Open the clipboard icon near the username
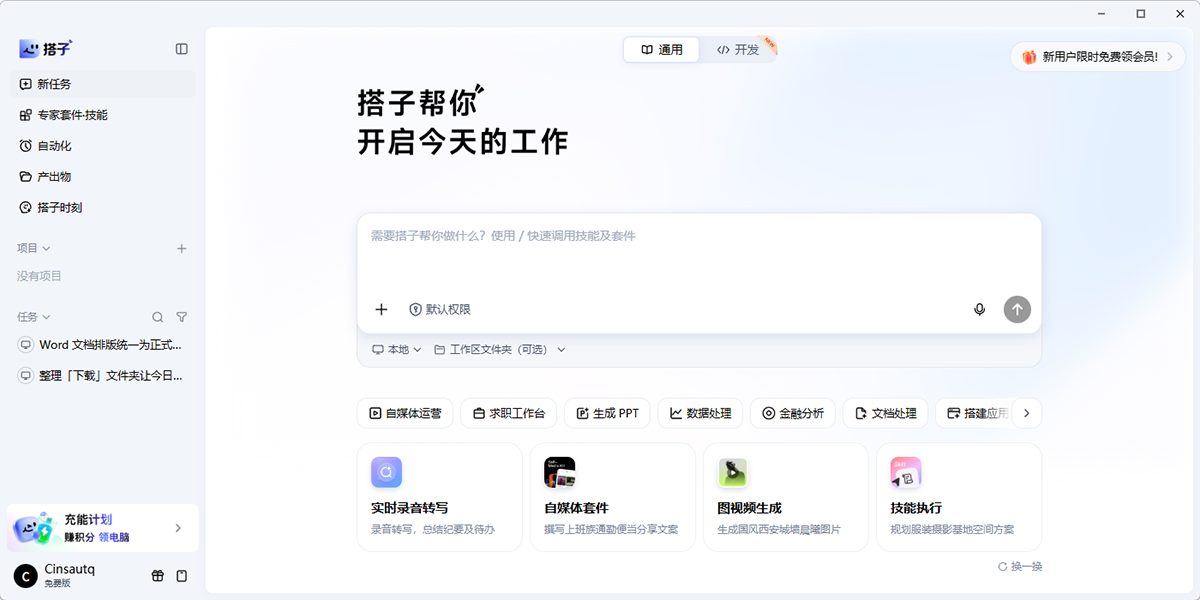Image resolution: width=1200 pixels, height=600 pixels. [181, 576]
